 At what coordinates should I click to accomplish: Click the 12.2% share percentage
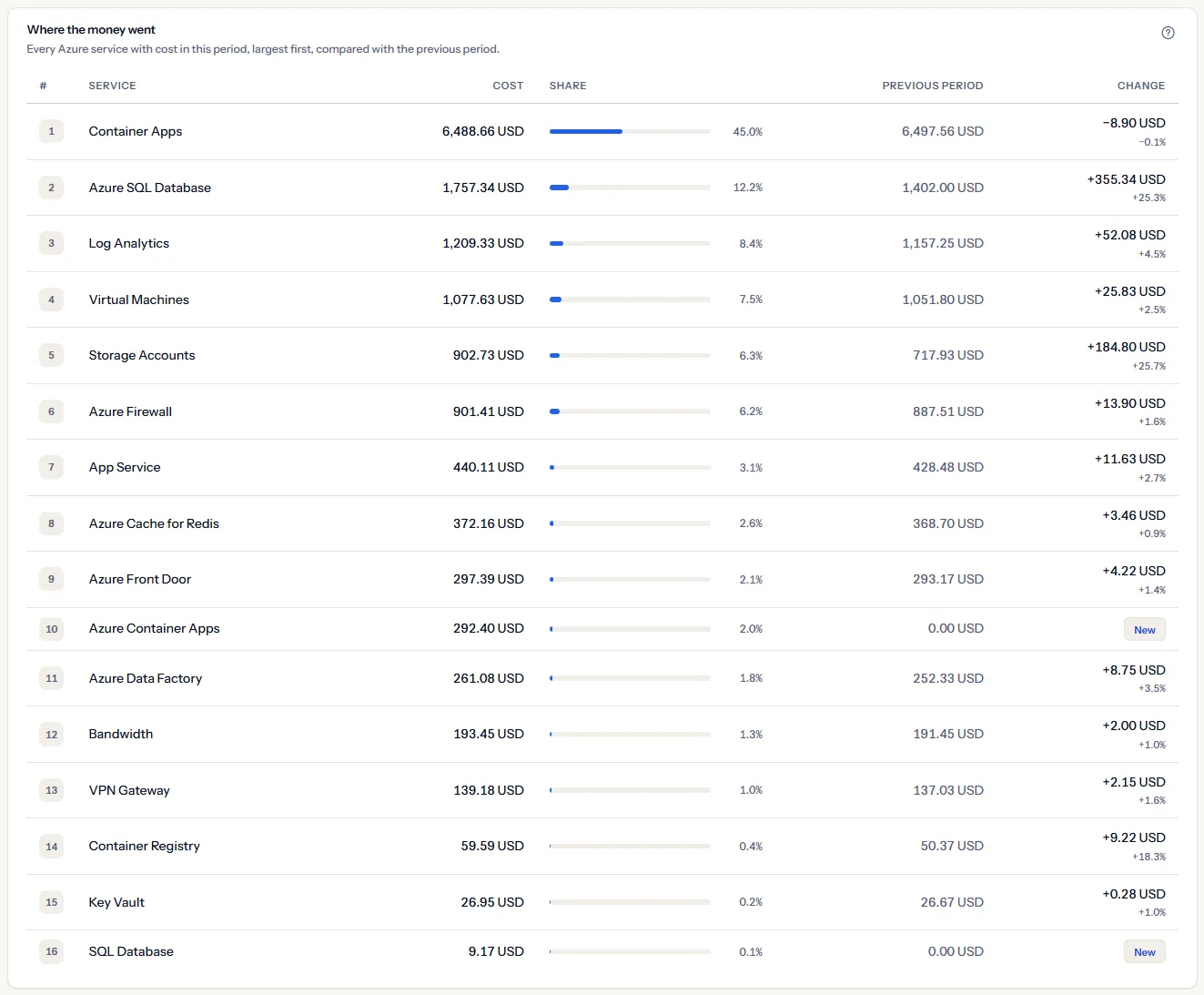(748, 188)
